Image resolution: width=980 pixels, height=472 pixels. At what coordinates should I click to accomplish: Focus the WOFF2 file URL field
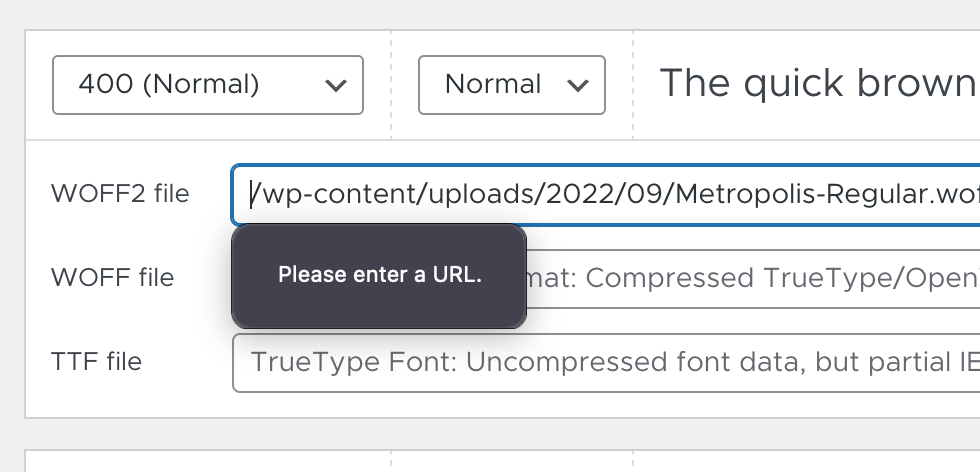(x=606, y=194)
